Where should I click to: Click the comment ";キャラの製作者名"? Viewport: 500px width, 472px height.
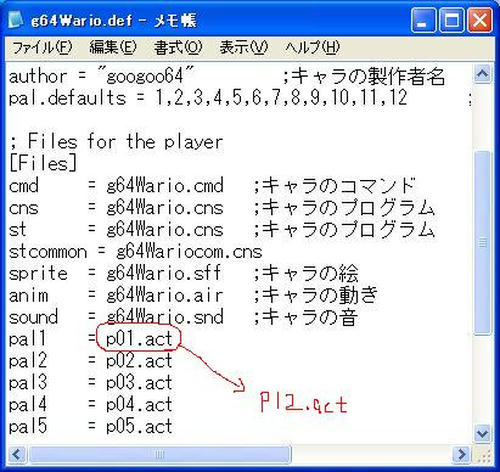[x=363, y=76]
